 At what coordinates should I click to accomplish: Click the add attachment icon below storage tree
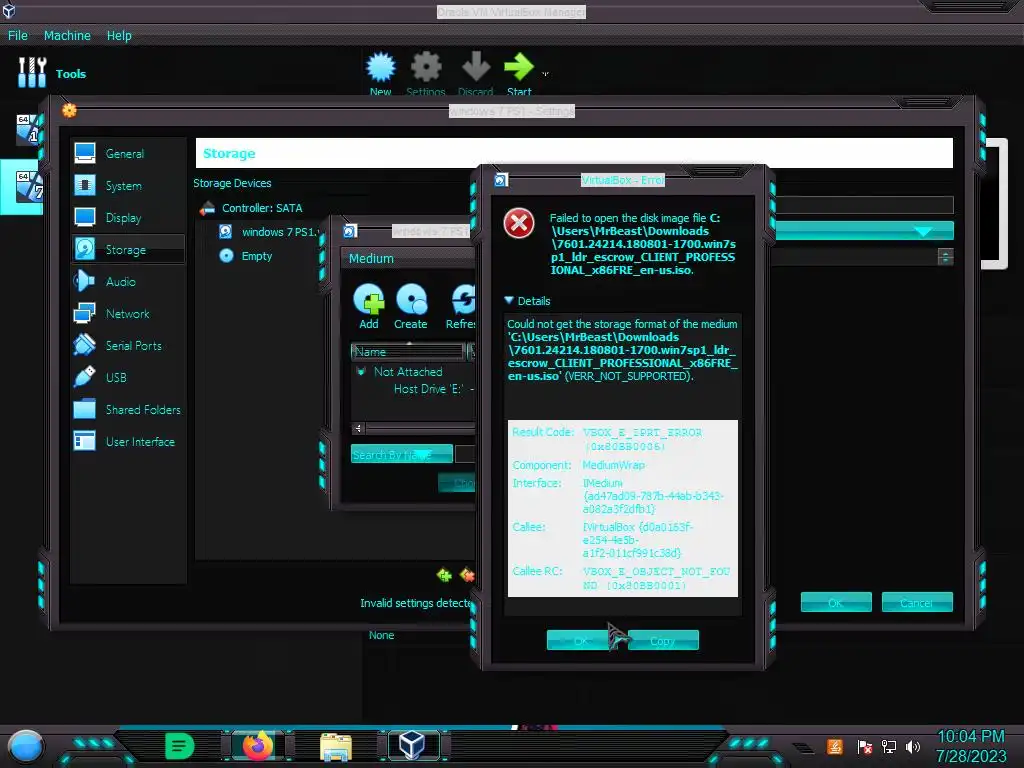coord(444,575)
